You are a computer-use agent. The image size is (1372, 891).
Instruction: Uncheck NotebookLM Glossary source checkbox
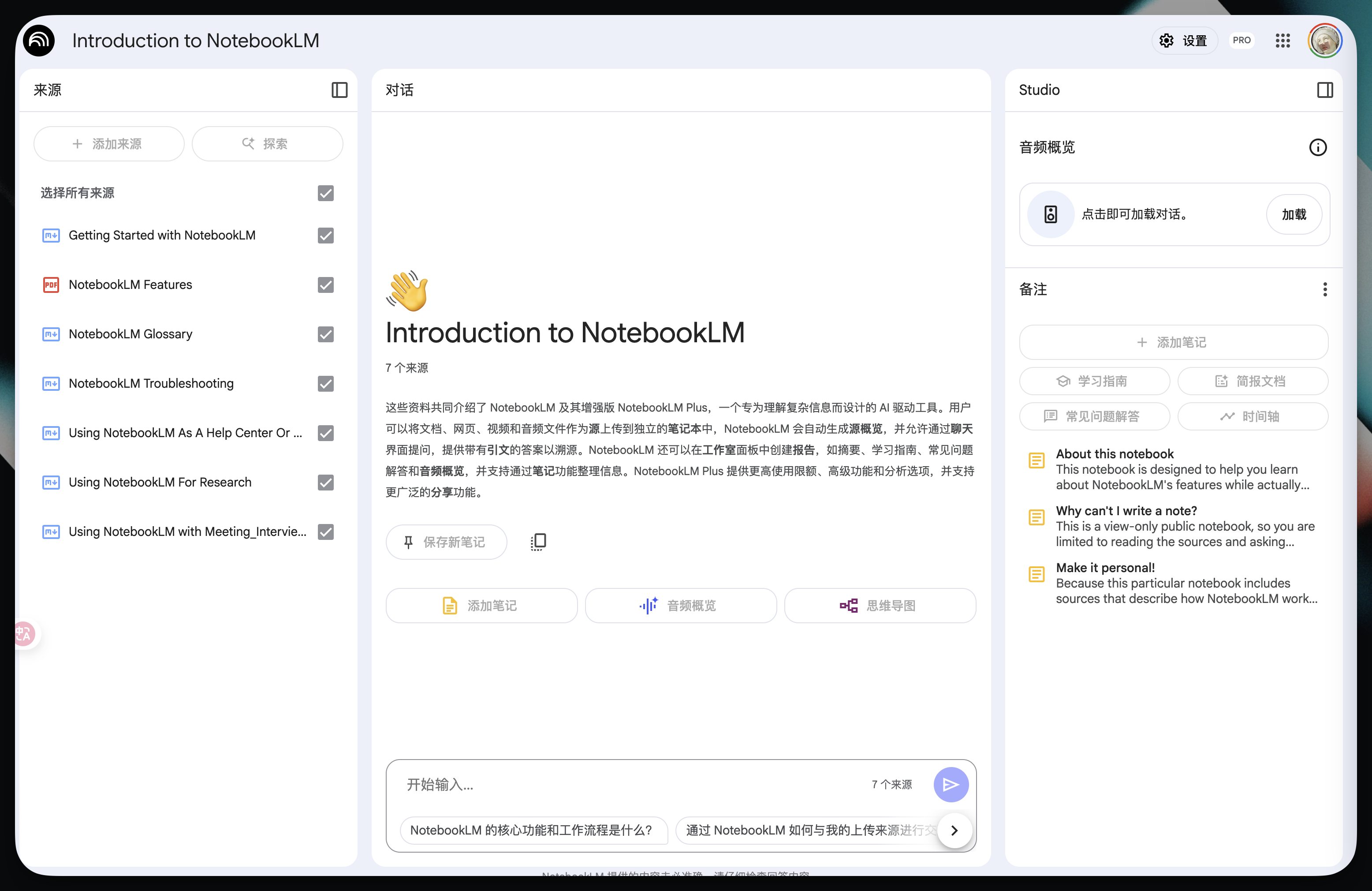point(326,334)
